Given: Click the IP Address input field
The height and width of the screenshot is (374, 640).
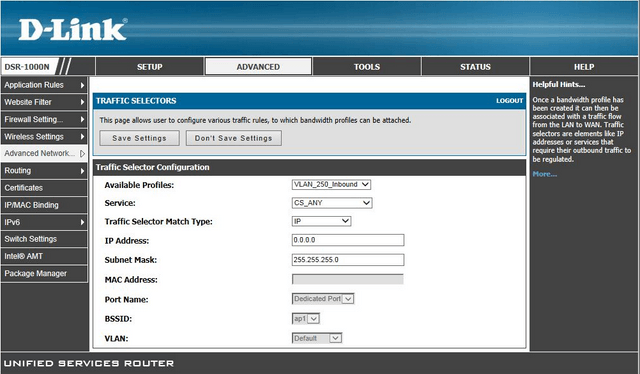Looking at the screenshot, I should (348, 240).
